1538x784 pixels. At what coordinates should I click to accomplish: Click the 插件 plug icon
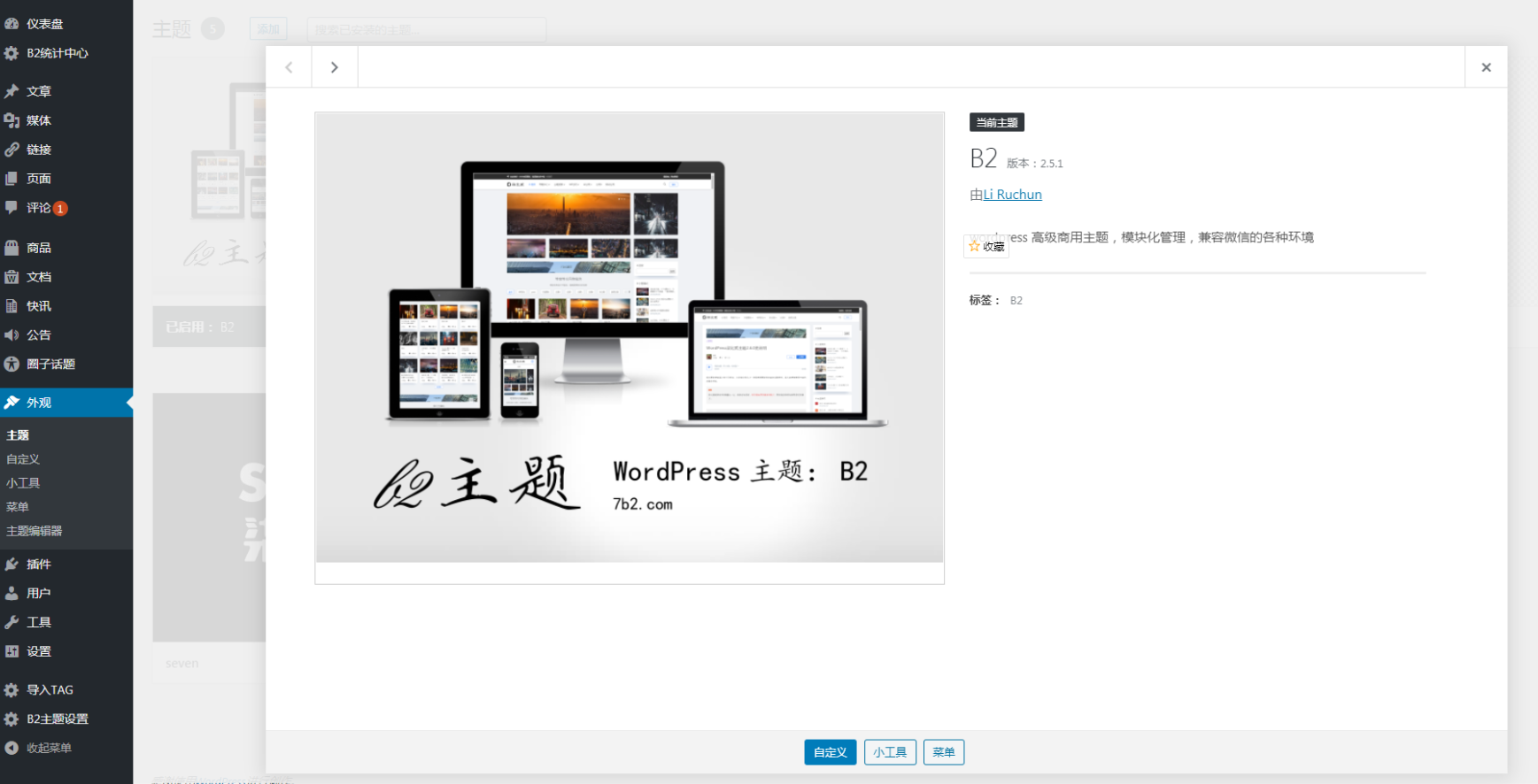coord(12,564)
